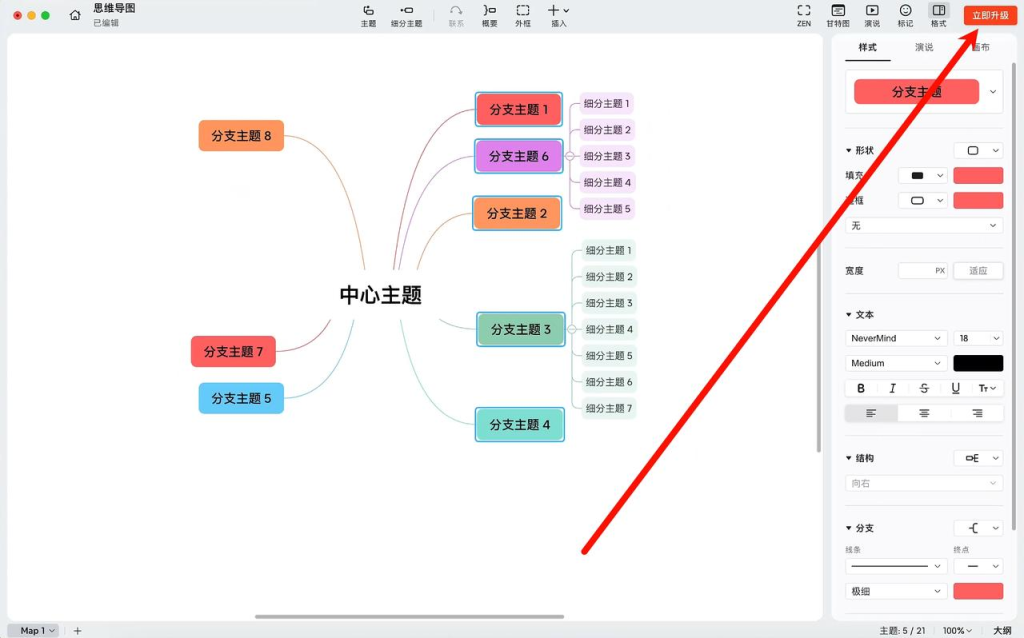The width and height of the screenshot is (1024, 638).
Task: Open the 终点 endpoint dropdown
Action: point(978,566)
